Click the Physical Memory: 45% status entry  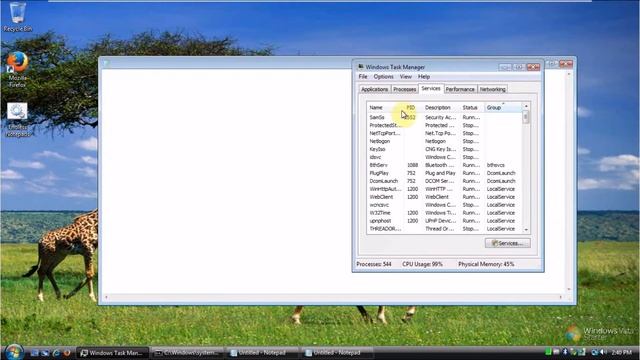486,264
